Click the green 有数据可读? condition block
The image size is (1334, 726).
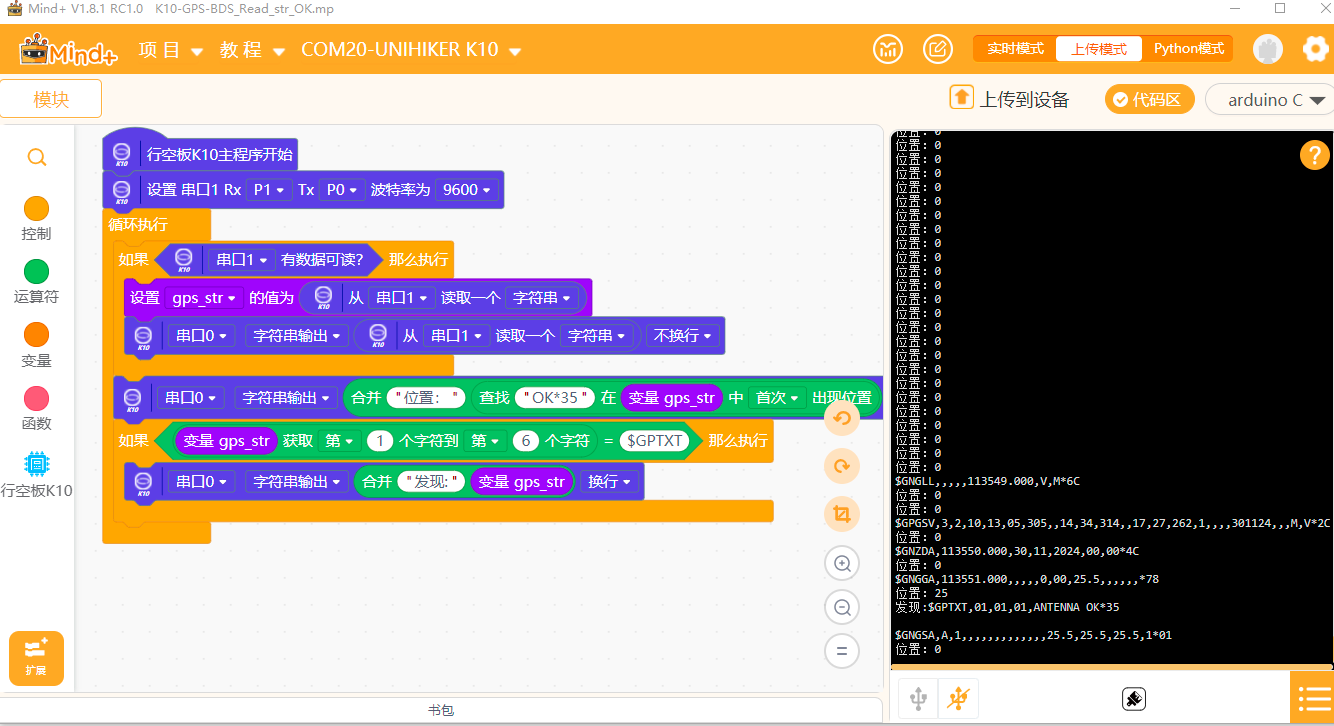(x=268, y=260)
